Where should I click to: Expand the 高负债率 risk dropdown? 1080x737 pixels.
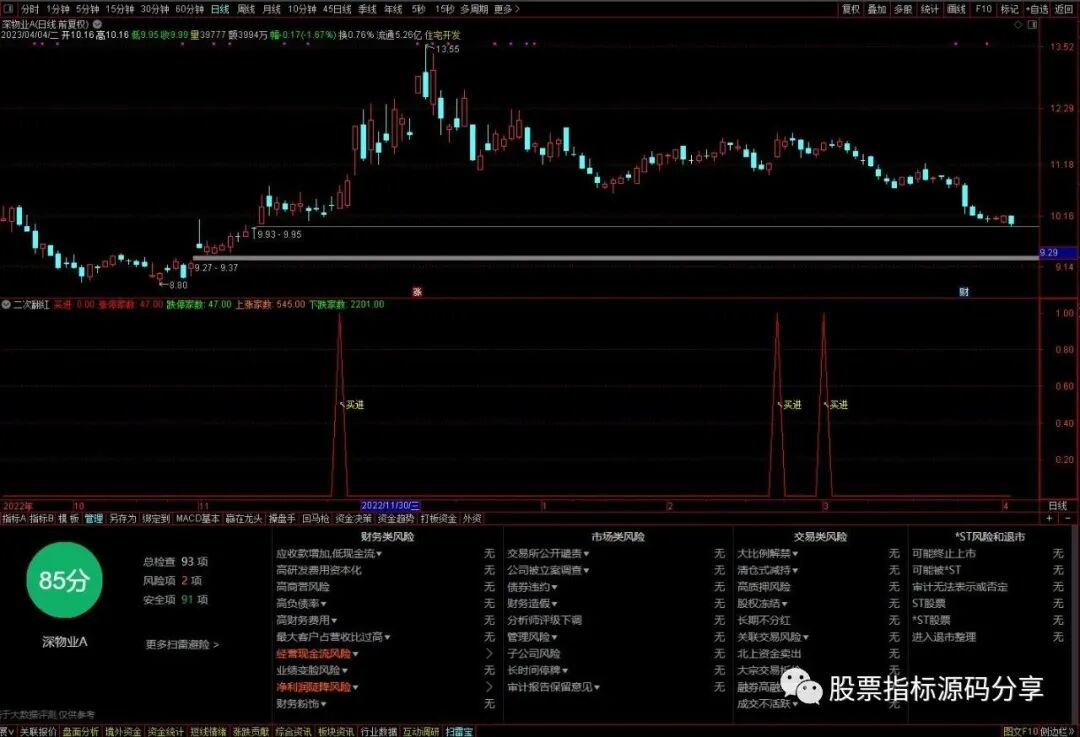302,603
